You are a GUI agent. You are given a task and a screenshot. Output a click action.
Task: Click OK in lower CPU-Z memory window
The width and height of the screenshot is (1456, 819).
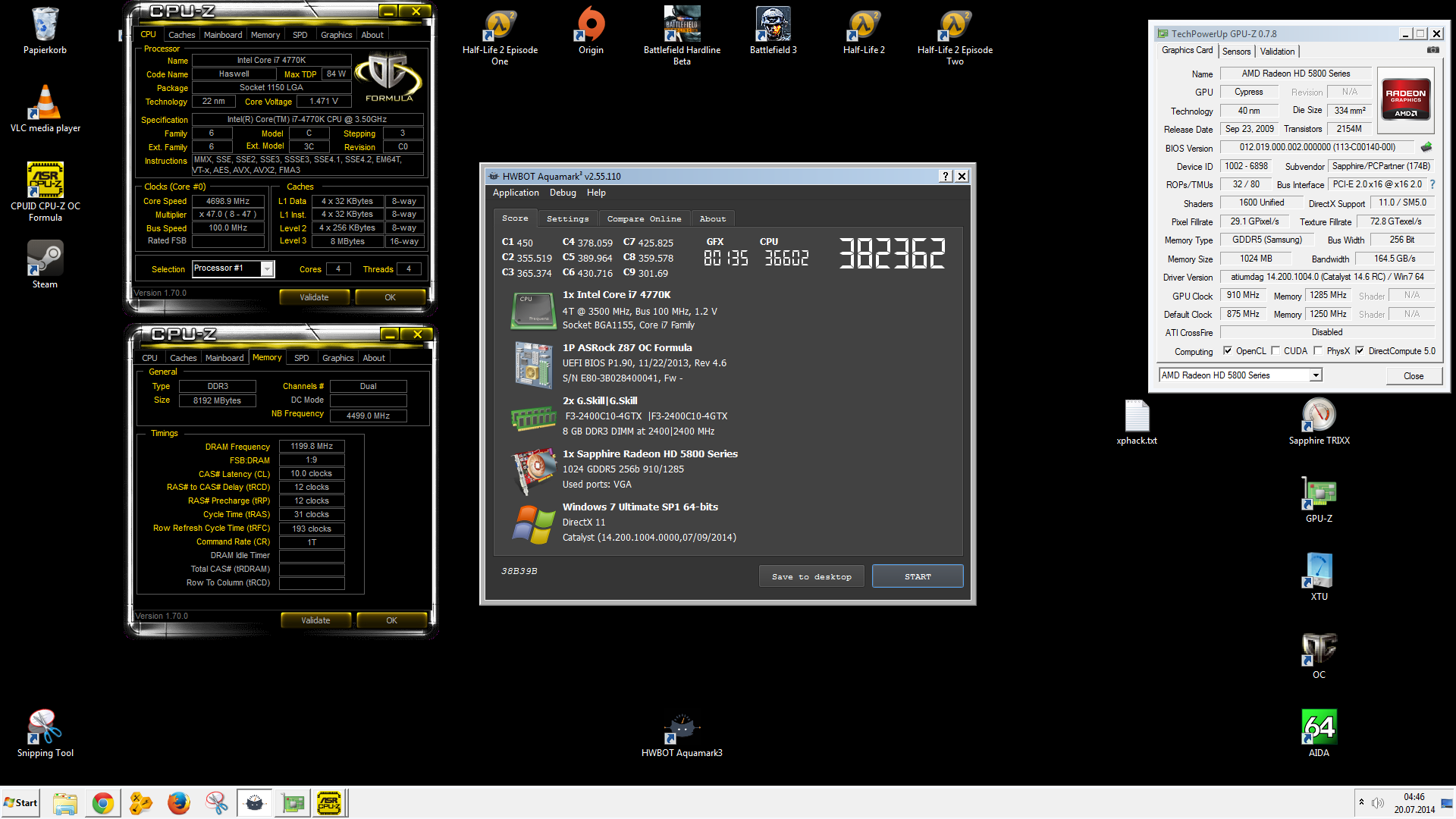391,620
